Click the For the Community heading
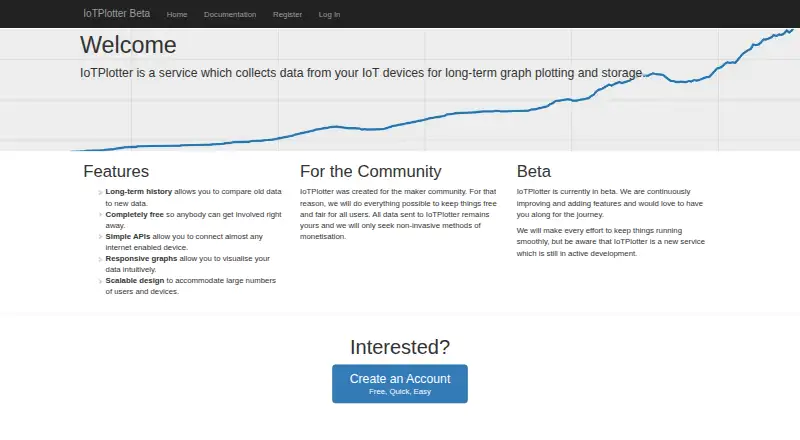Viewport: 800px width, 440px height. tap(370, 172)
